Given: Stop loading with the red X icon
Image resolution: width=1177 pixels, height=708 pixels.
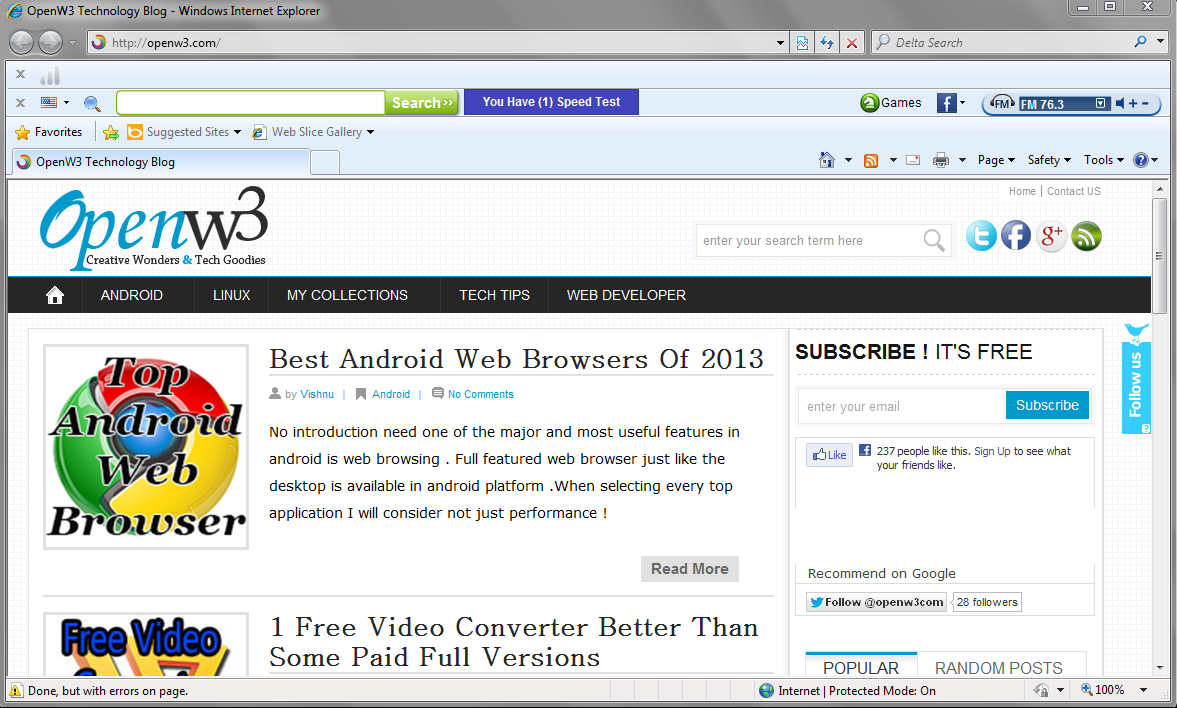Looking at the screenshot, I should click(852, 43).
